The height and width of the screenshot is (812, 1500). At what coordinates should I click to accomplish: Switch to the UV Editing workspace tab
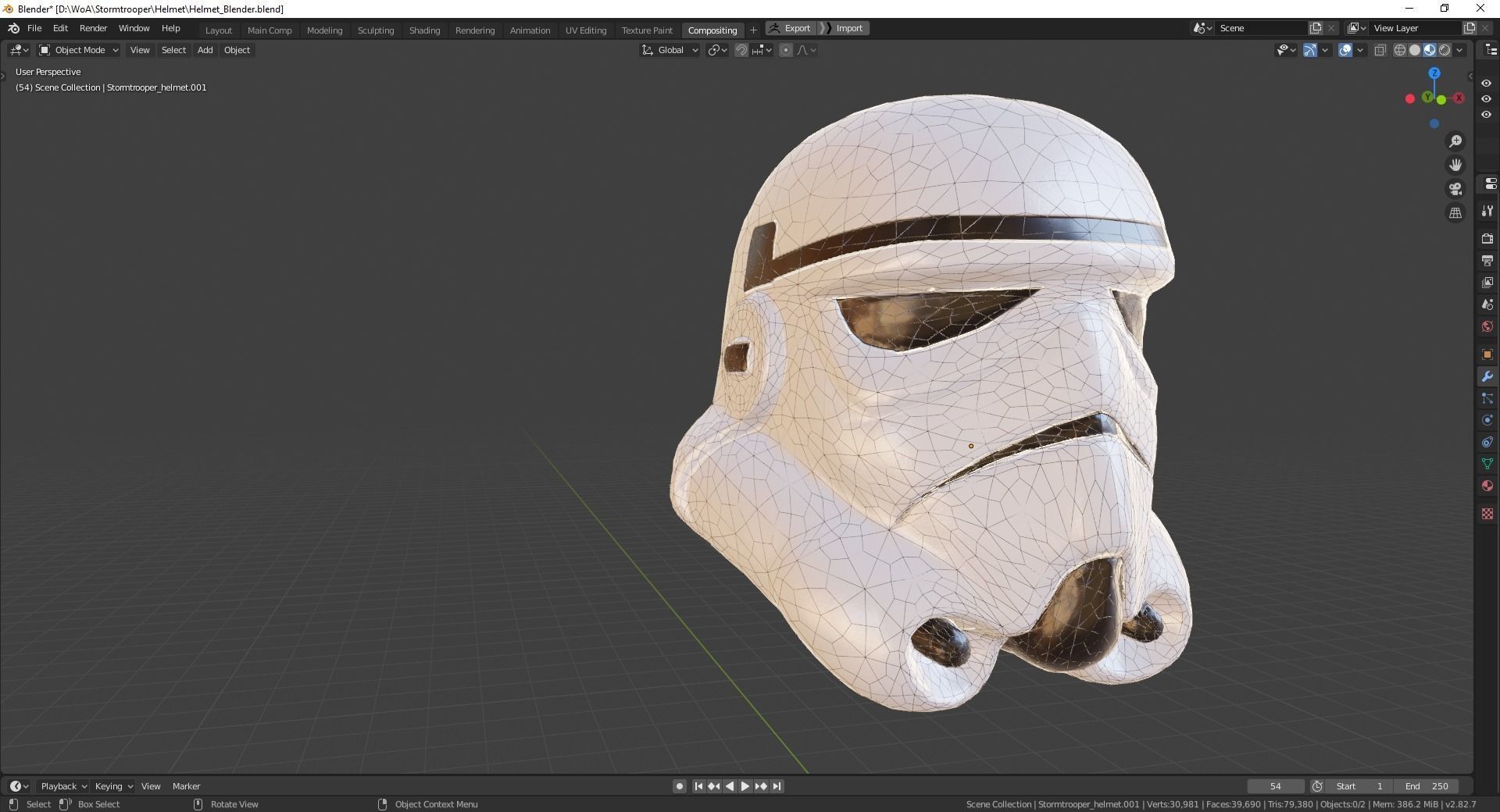[586, 30]
